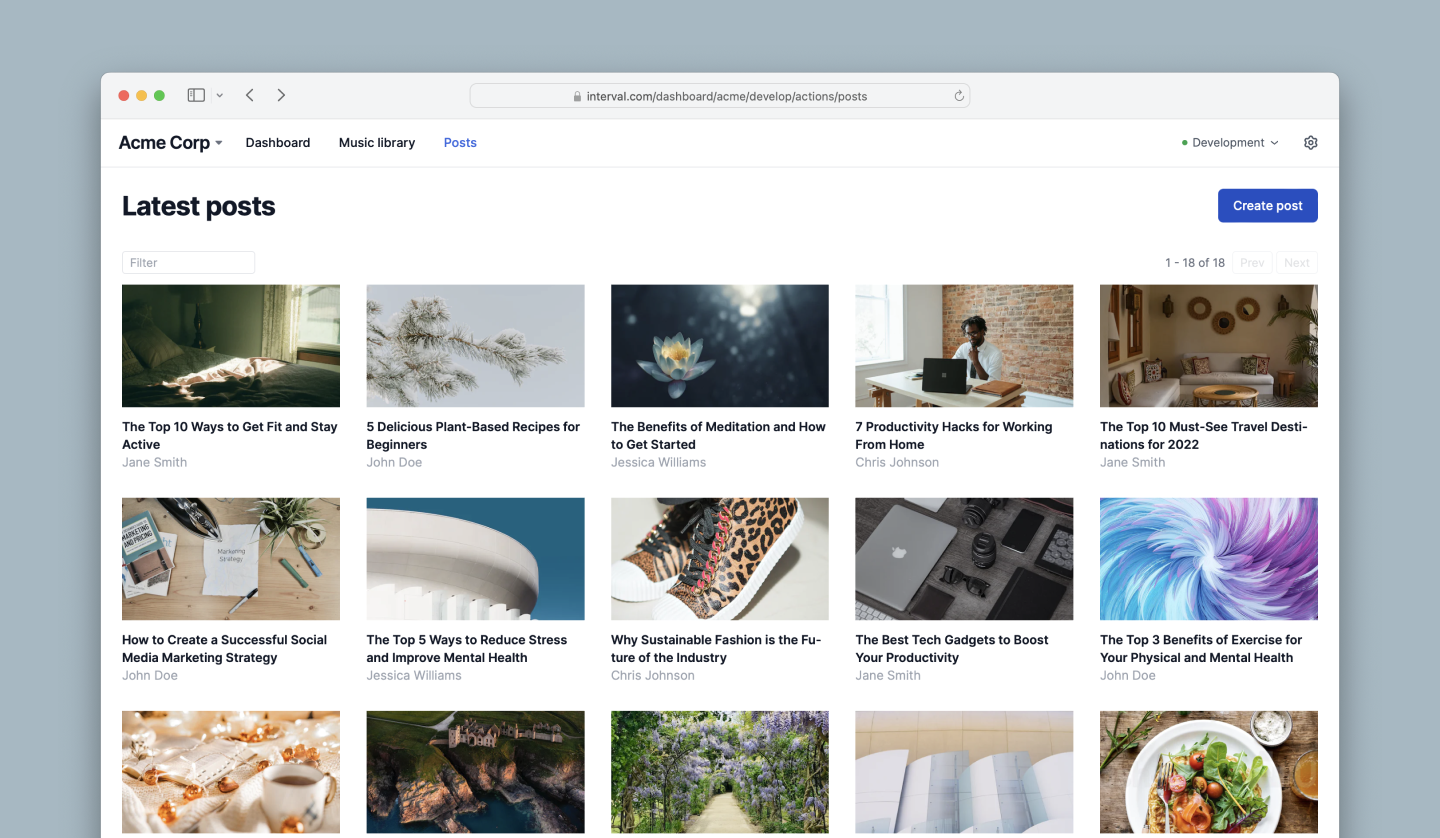Click the Safari forward navigation arrow
Screen dimensions: 1440x838
[x=281, y=94]
